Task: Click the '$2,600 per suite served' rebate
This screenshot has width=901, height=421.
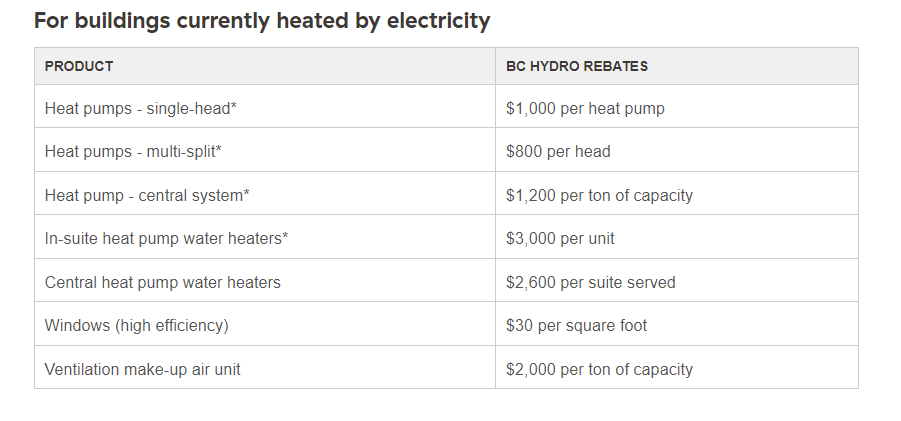Action: coord(591,282)
